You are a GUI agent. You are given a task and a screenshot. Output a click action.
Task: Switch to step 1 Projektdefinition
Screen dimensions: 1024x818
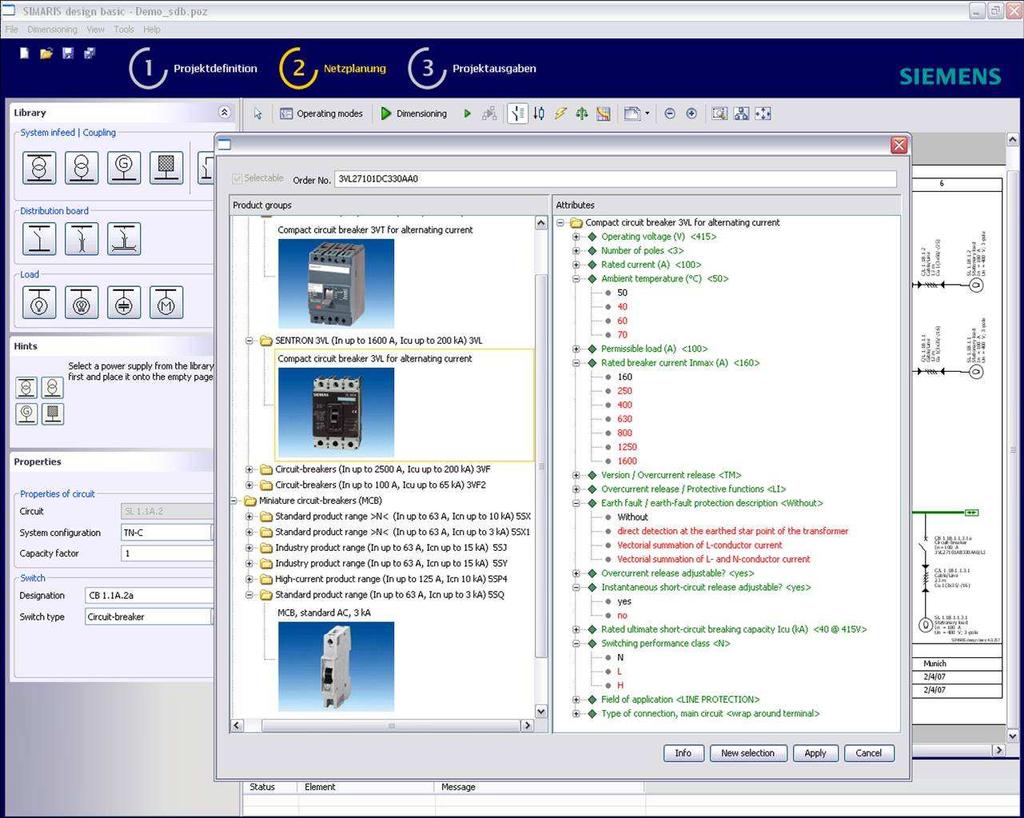(194, 68)
